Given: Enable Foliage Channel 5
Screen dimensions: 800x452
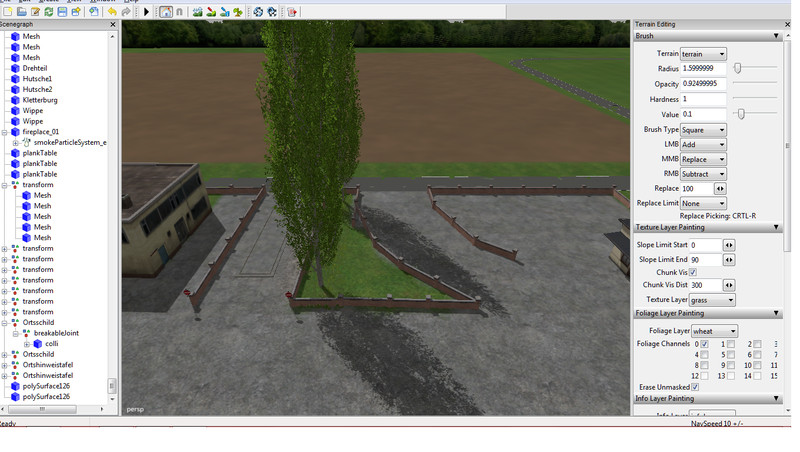Looking at the screenshot, I should [731, 355].
